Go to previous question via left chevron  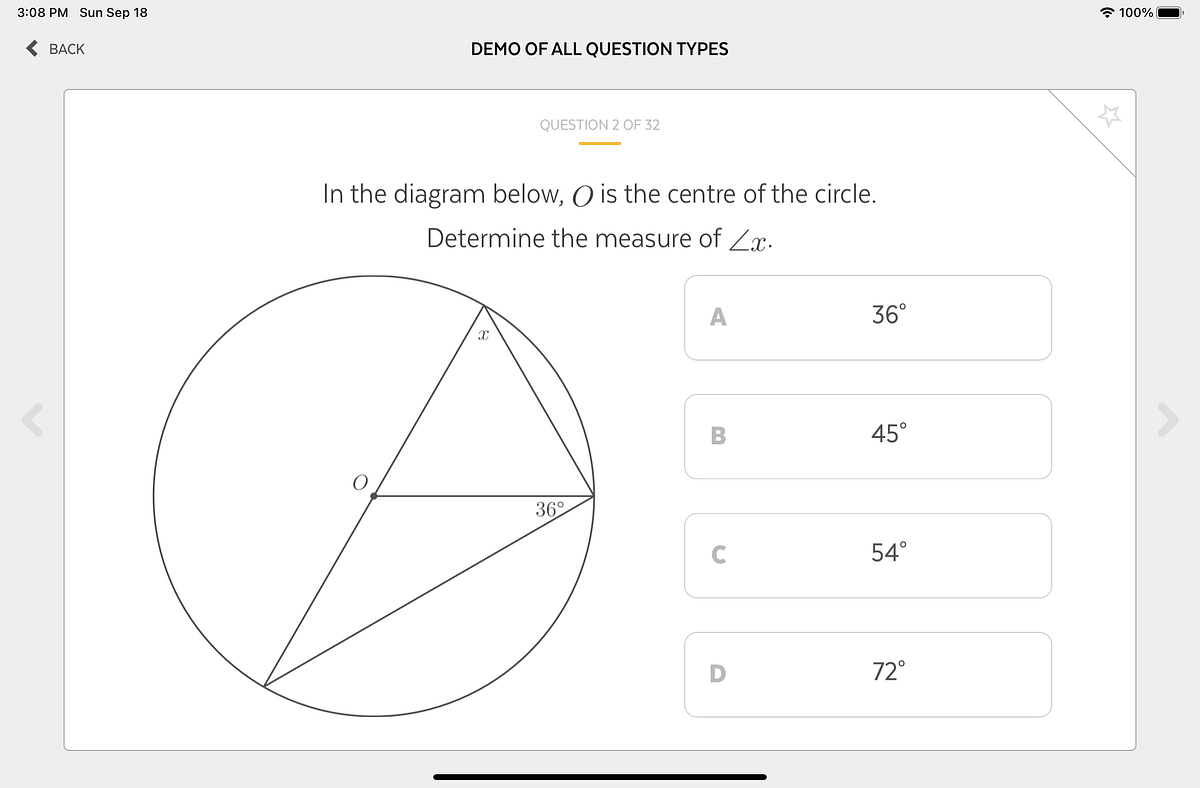pos(30,420)
